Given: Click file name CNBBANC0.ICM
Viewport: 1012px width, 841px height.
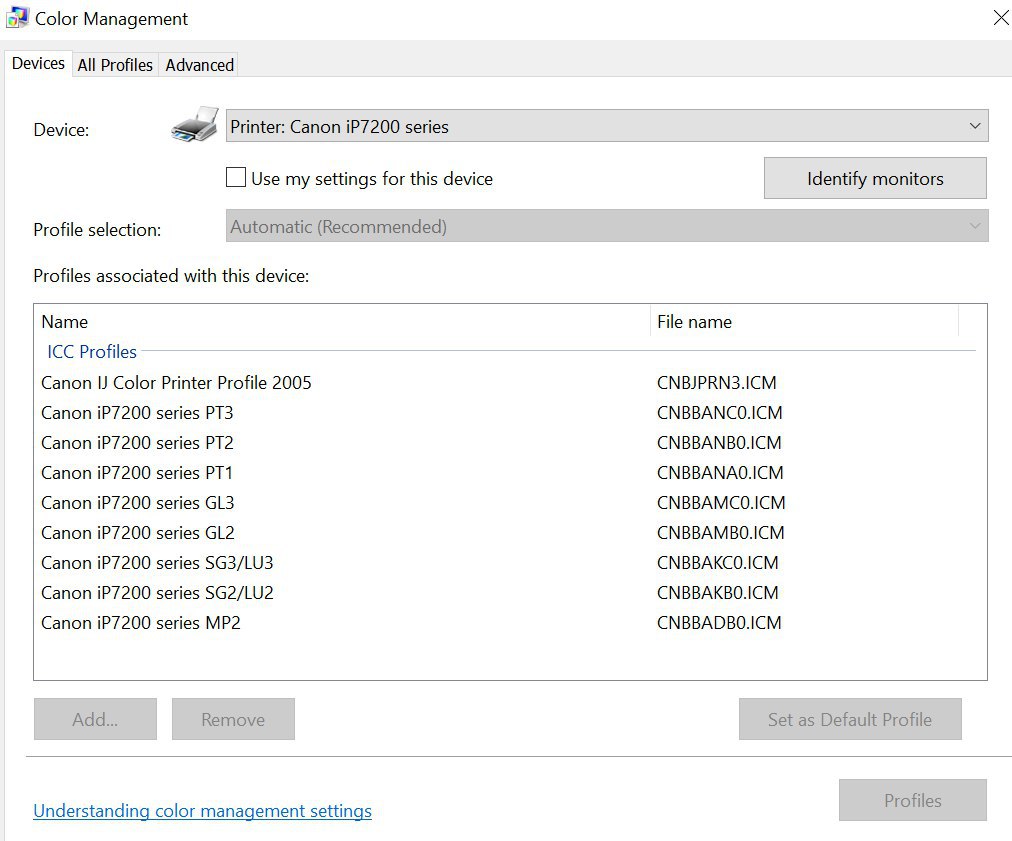Looking at the screenshot, I should [x=720, y=412].
